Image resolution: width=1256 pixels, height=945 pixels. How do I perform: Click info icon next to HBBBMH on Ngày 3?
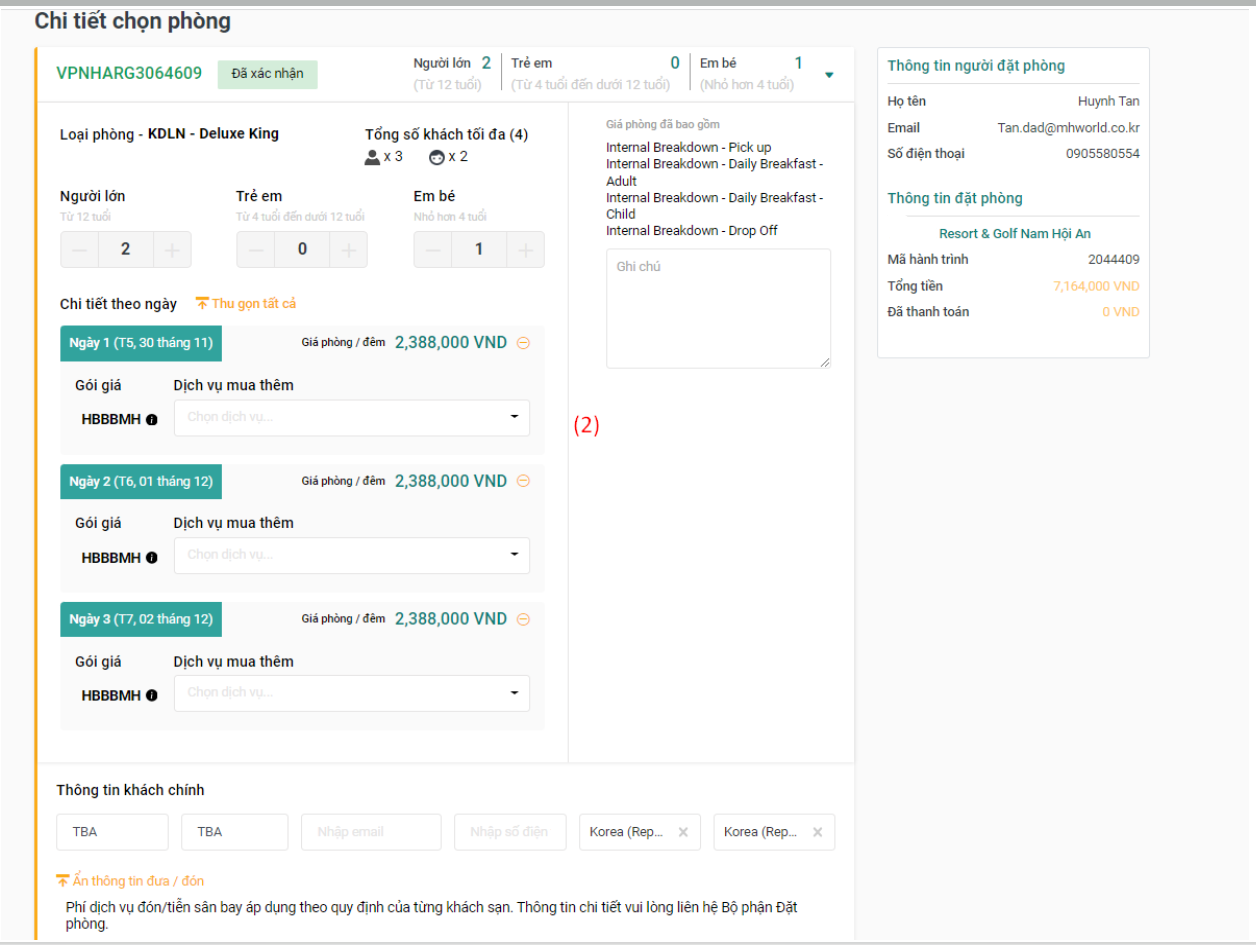[x=152, y=696]
